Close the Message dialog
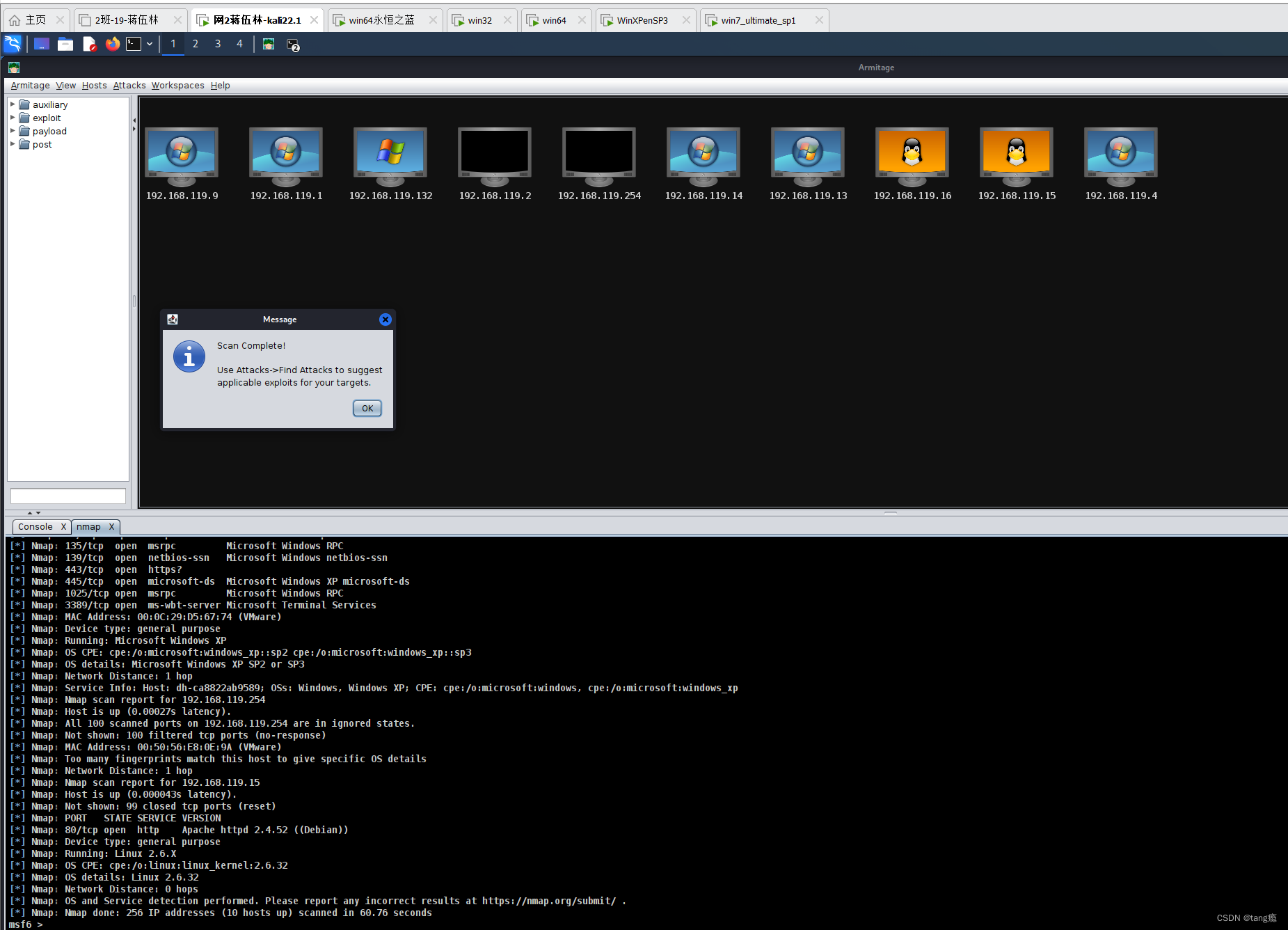The height and width of the screenshot is (930, 1288). (385, 320)
